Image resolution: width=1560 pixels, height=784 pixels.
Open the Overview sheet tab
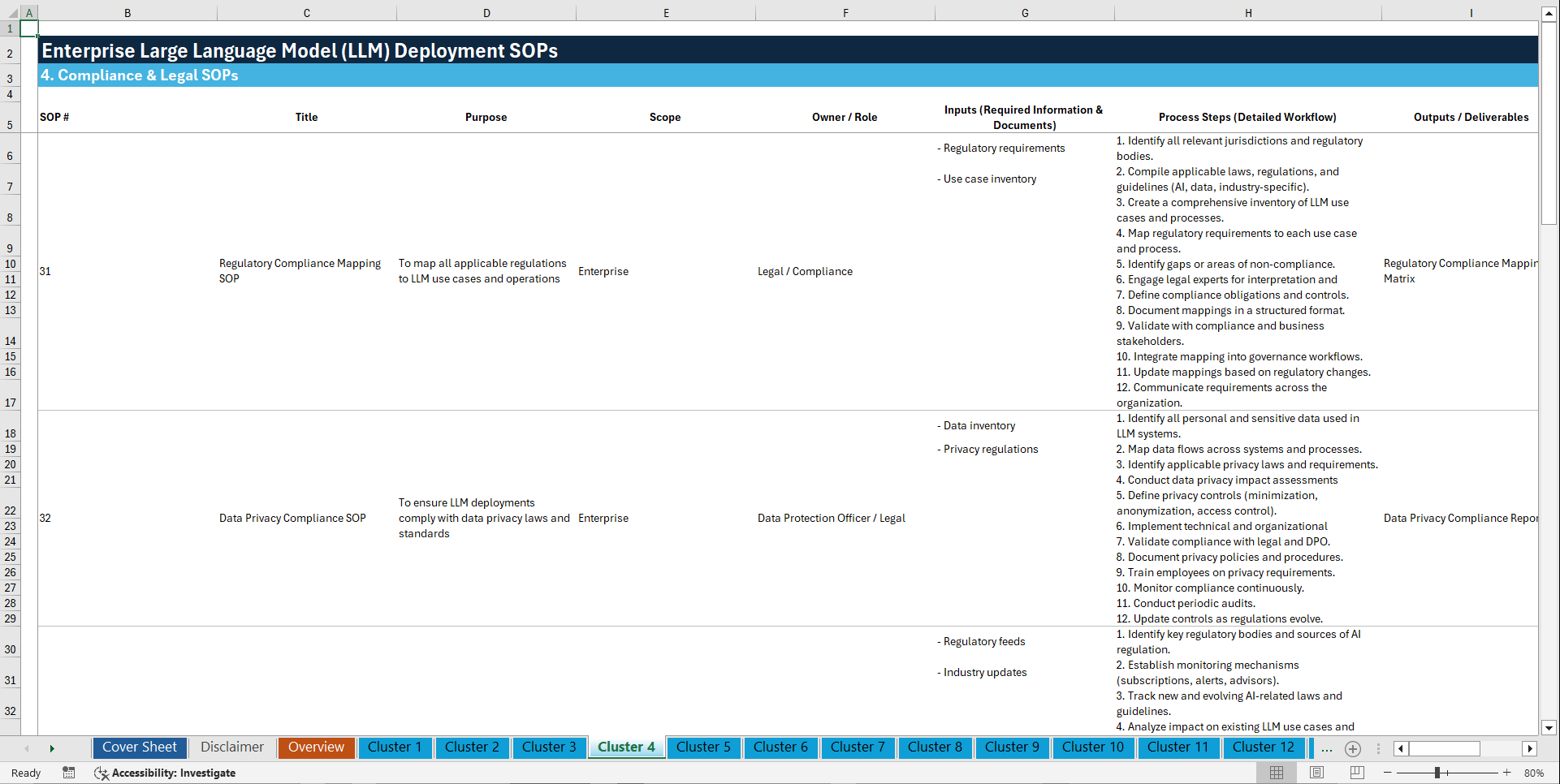click(316, 747)
